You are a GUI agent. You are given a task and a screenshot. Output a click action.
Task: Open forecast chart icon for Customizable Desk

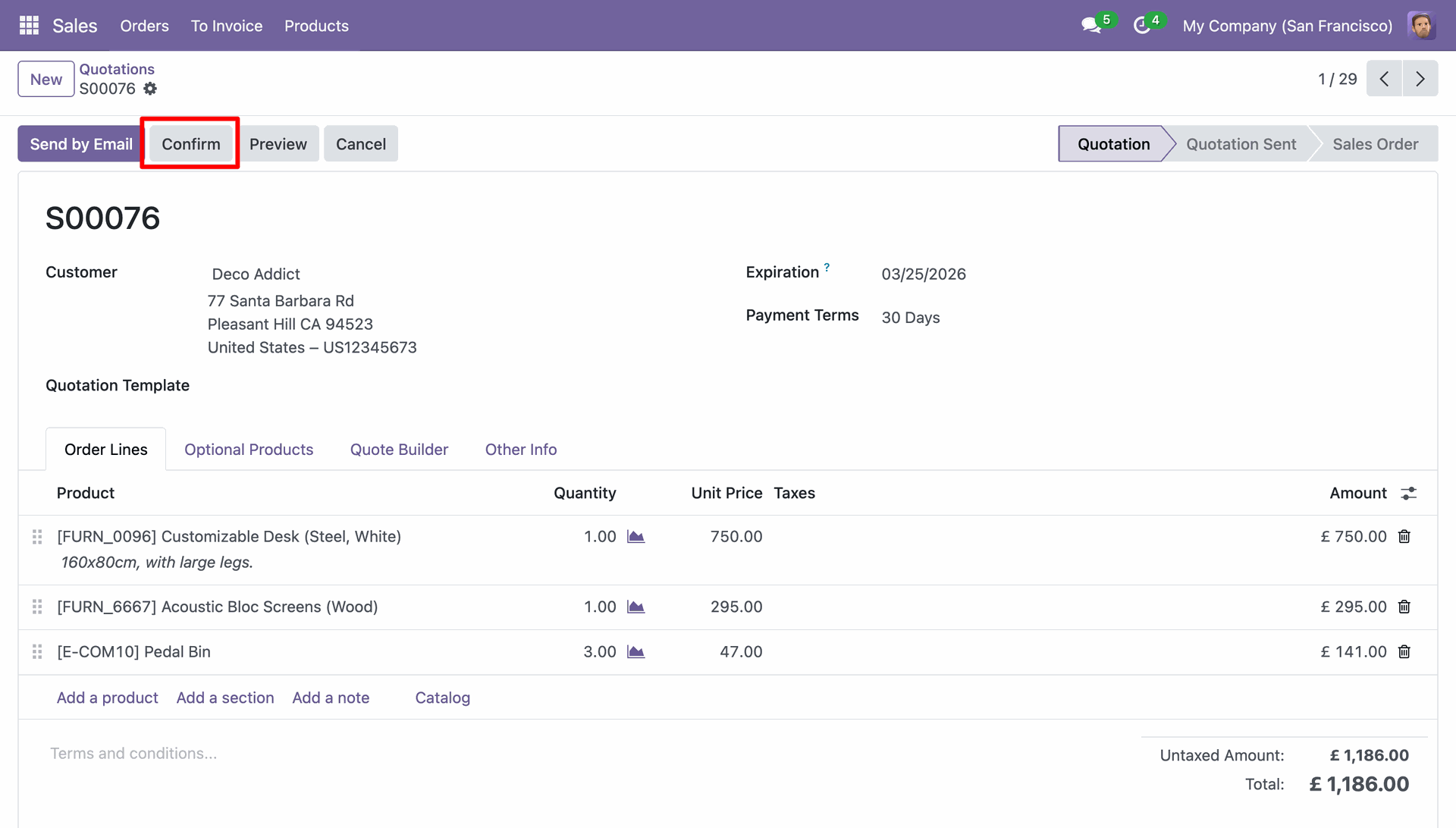[x=635, y=537]
